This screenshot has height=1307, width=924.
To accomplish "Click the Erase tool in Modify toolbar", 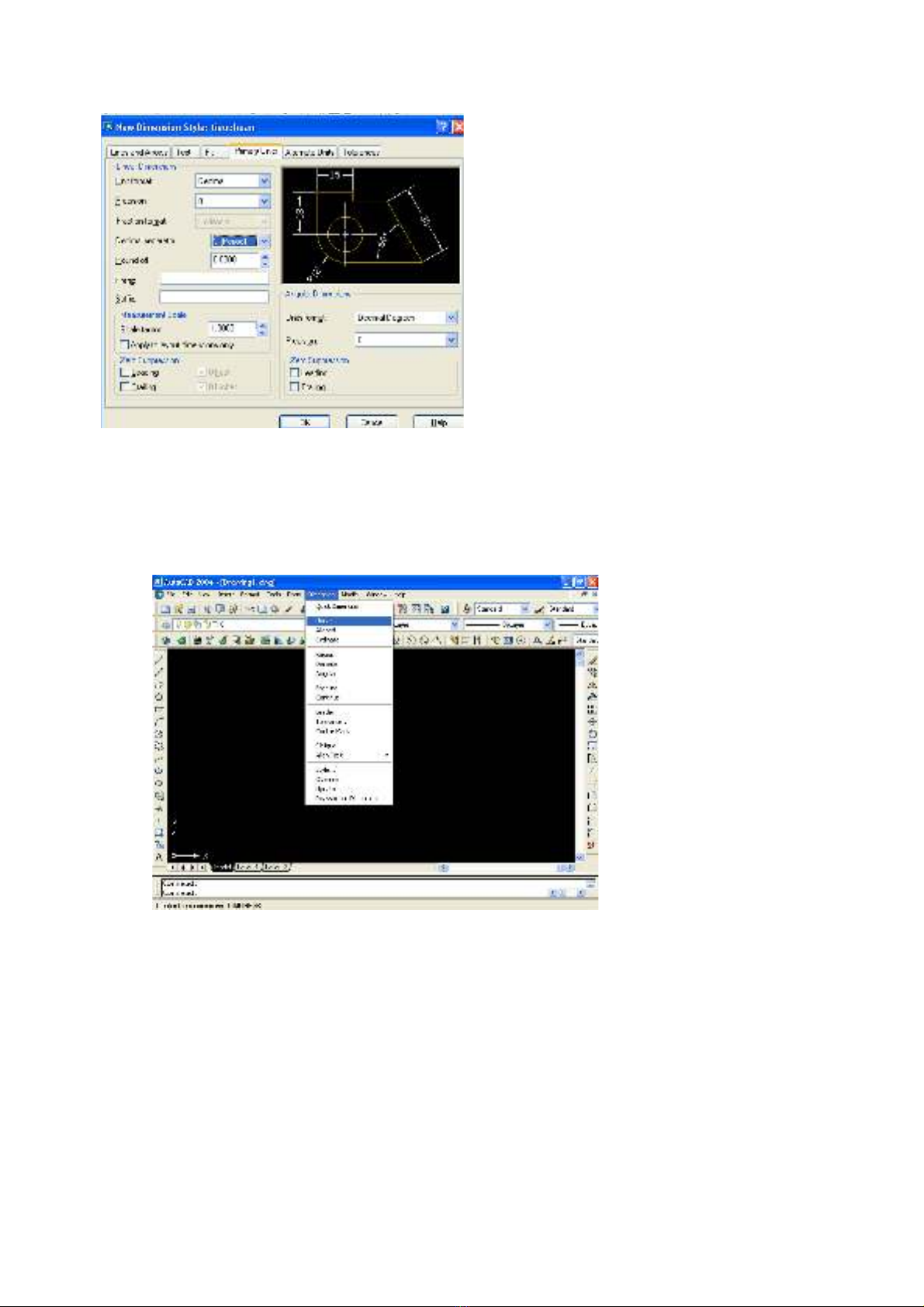I will tap(593, 660).
